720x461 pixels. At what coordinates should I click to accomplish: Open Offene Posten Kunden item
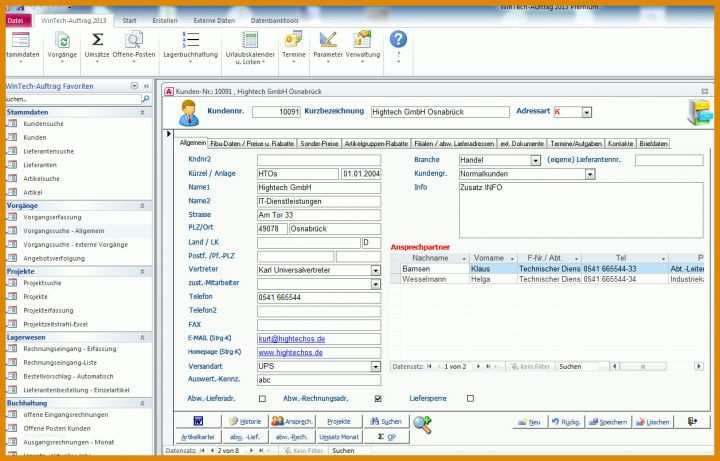pyautogui.click(x=57, y=428)
